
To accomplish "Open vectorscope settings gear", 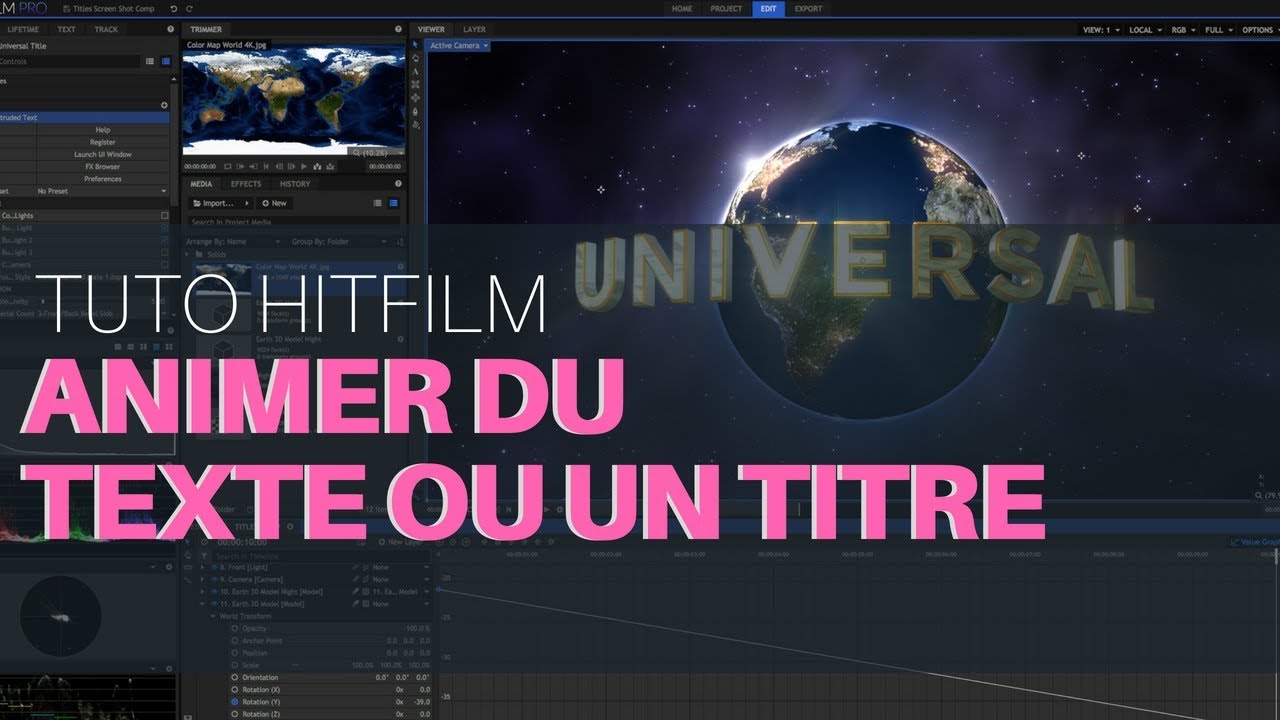I will [169, 567].
